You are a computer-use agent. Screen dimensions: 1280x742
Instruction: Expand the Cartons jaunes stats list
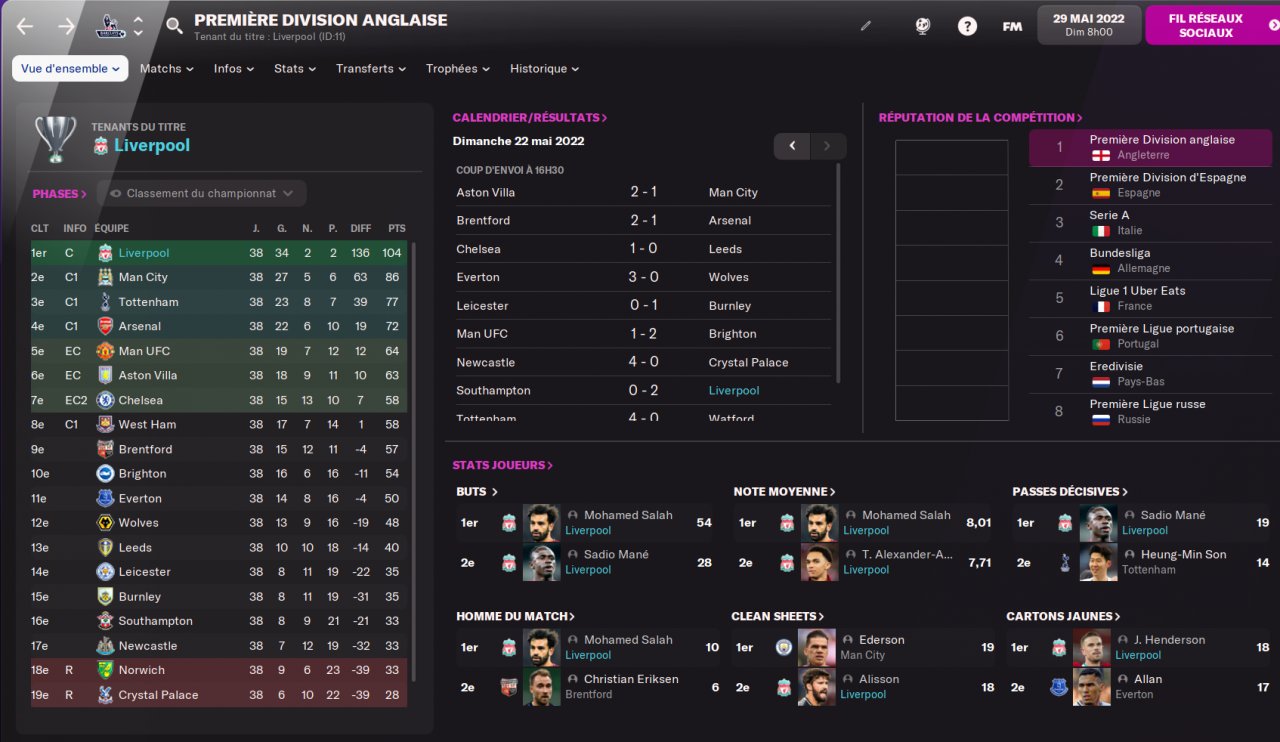(1063, 616)
